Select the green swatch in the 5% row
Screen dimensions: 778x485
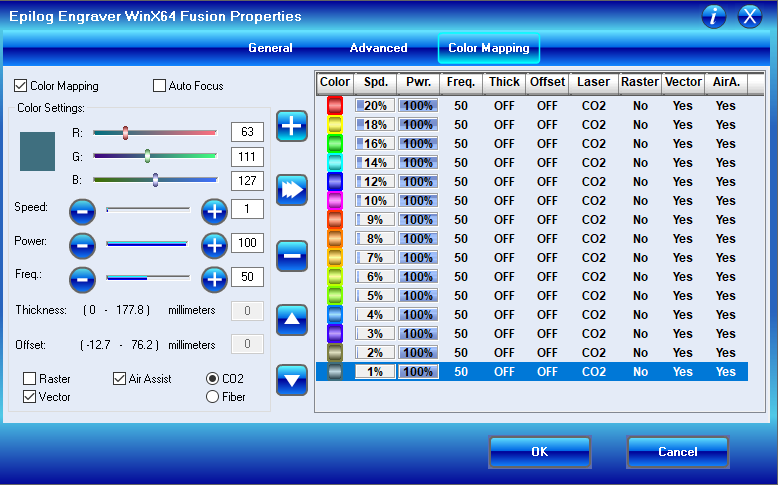click(335, 296)
